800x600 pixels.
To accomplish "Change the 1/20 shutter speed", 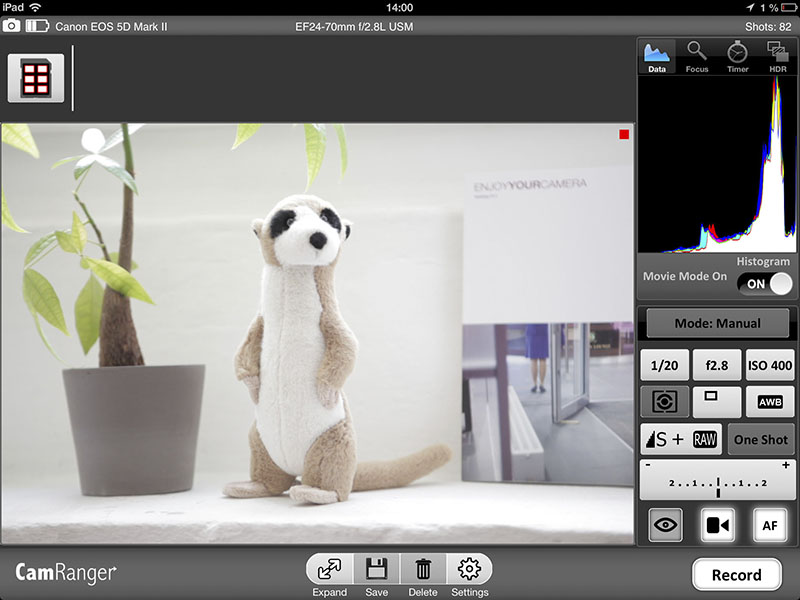I will click(664, 365).
